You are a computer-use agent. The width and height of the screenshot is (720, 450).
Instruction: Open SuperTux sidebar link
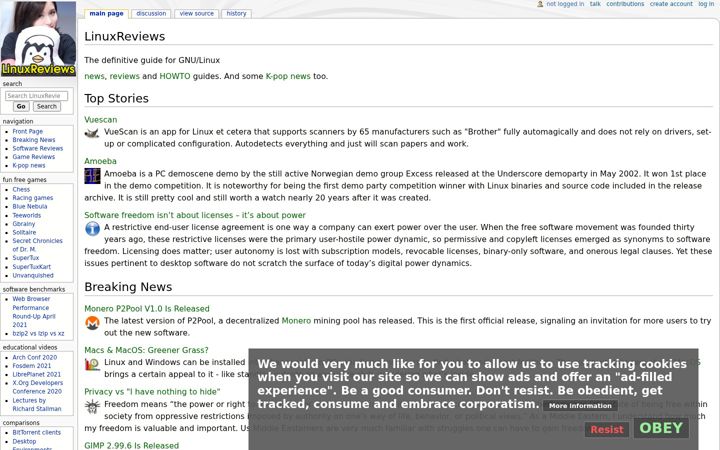[x=26, y=258]
